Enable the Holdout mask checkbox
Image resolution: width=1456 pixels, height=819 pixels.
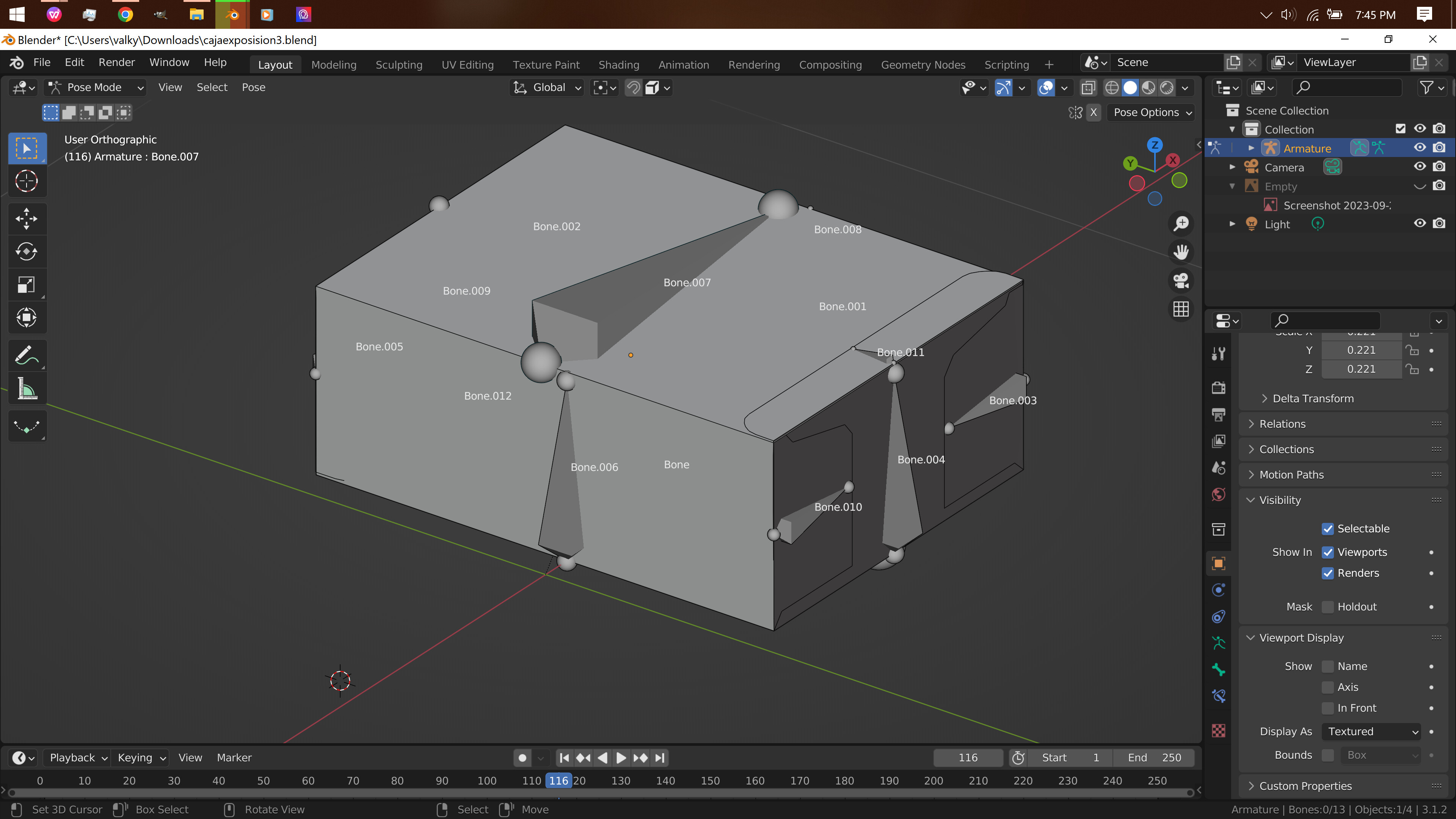click(x=1328, y=607)
